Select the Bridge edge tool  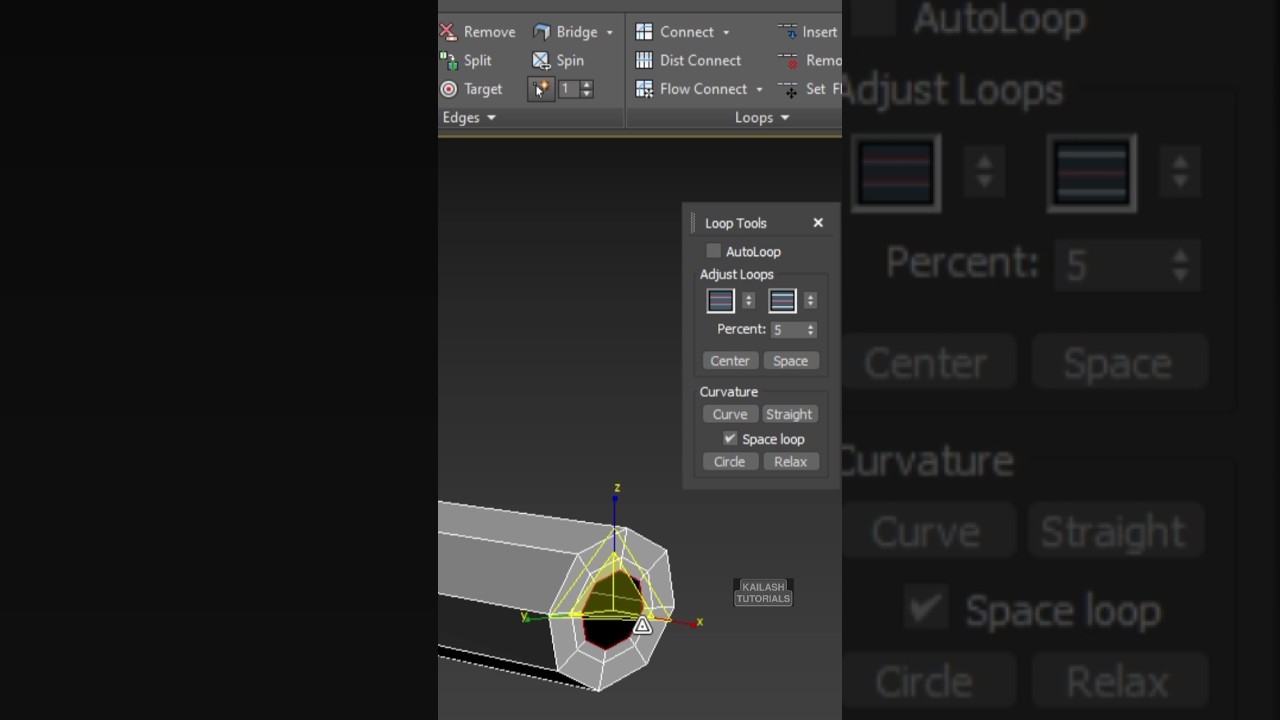[x=565, y=32]
